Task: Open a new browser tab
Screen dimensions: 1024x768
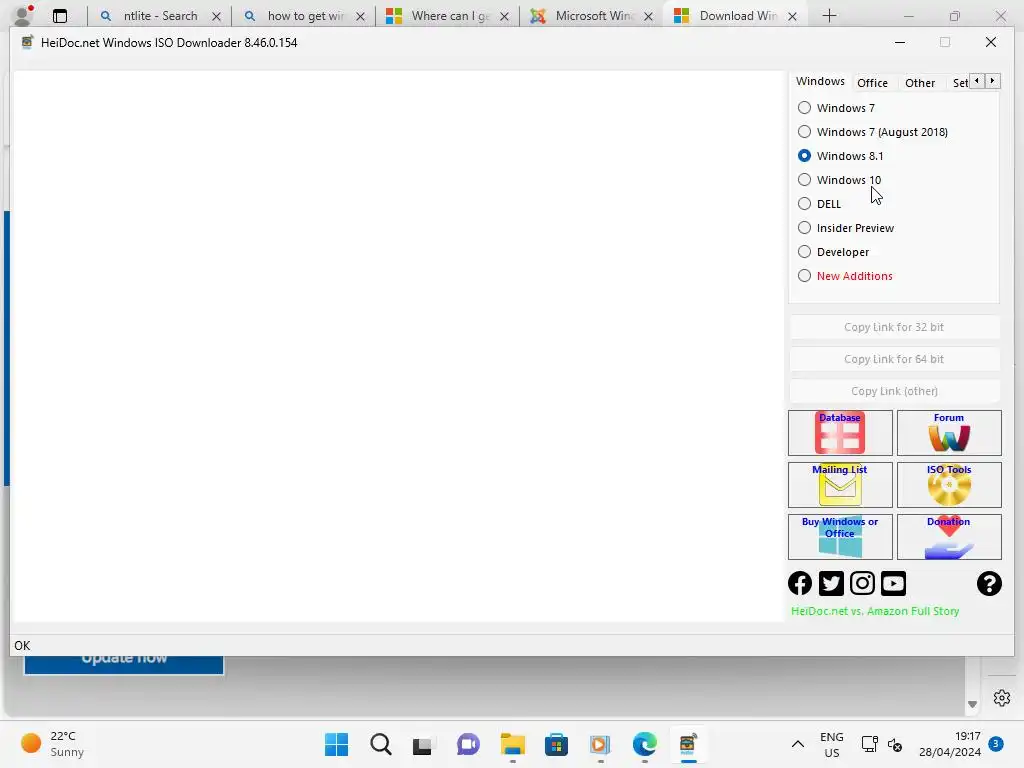Action: click(829, 16)
